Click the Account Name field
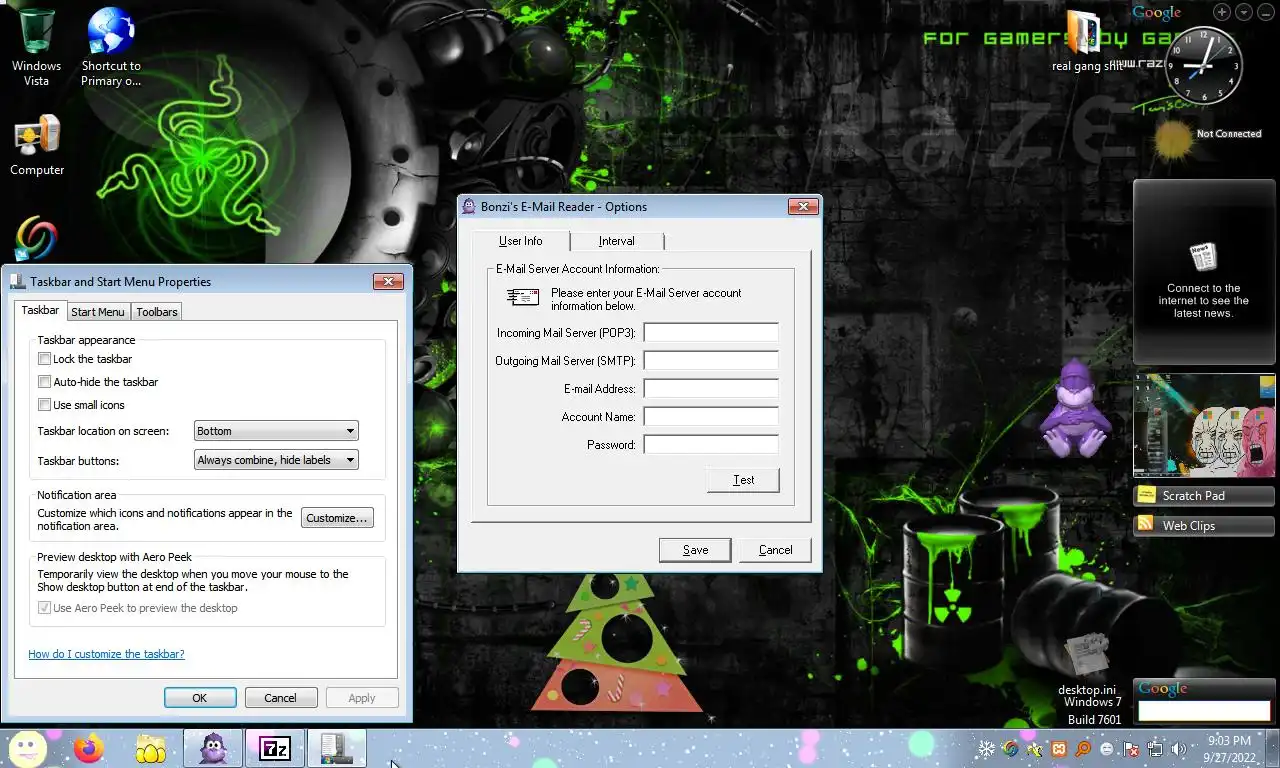Screen dimensions: 1280x768 [711, 416]
